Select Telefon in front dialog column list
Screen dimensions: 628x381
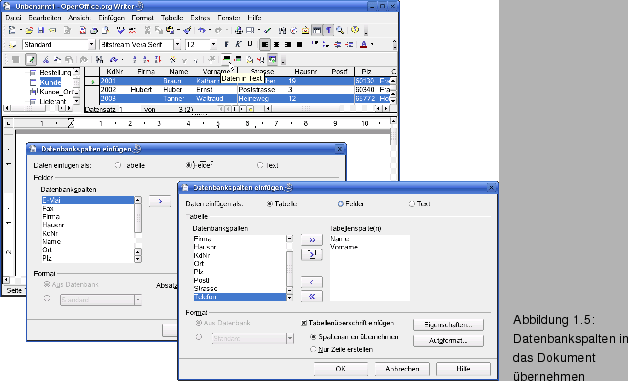click(240, 297)
